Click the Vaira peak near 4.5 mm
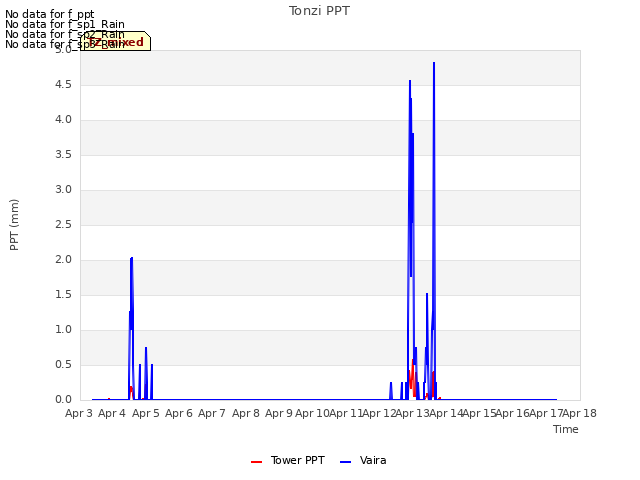640x480 pixels. pyautogui.click(x=410, y=81)
